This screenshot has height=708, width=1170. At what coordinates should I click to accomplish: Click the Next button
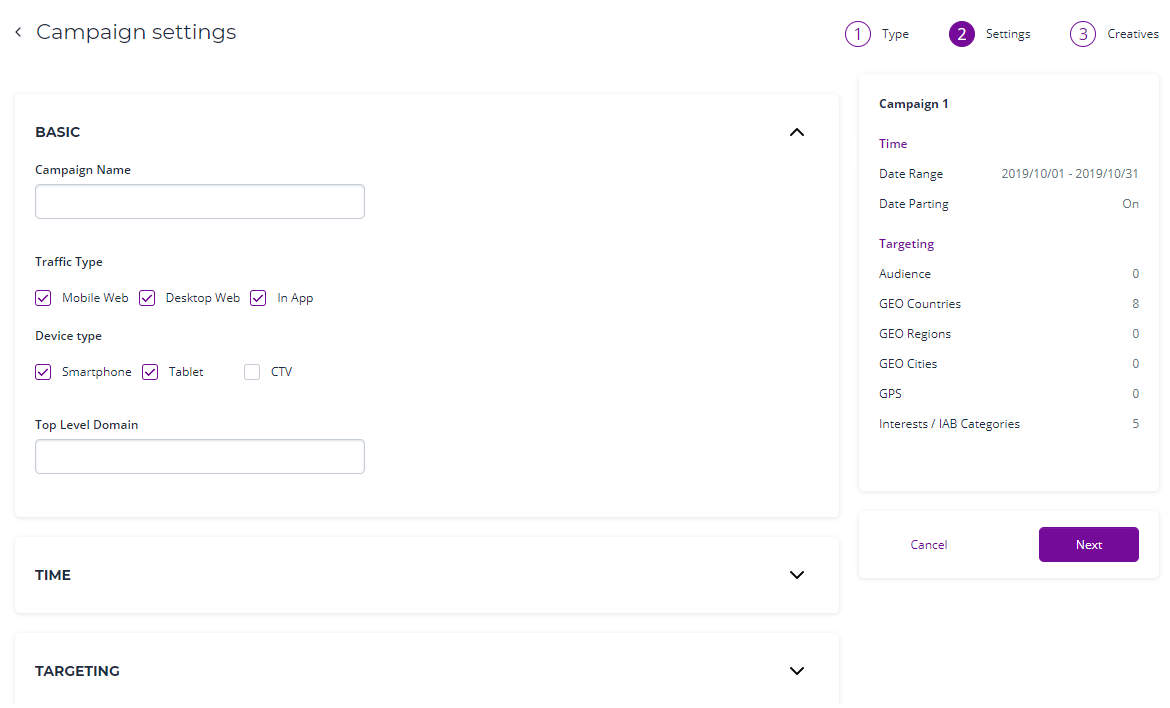click(1088, 544)
